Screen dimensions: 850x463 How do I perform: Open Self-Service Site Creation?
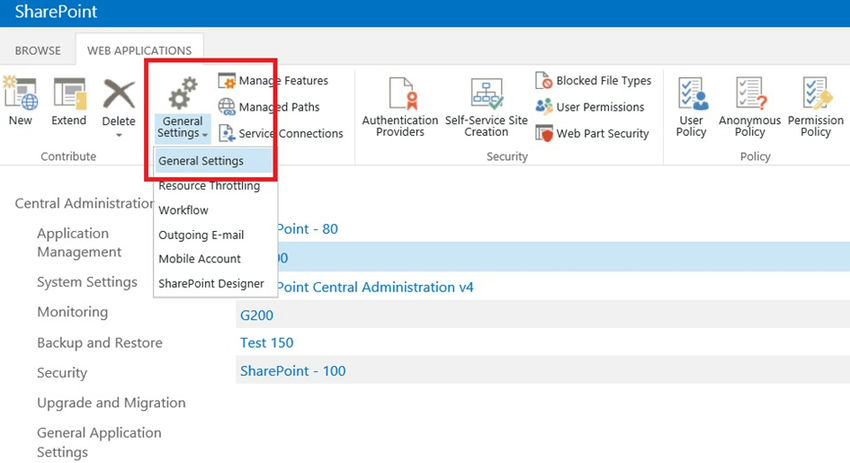click(x=486, y=96)
